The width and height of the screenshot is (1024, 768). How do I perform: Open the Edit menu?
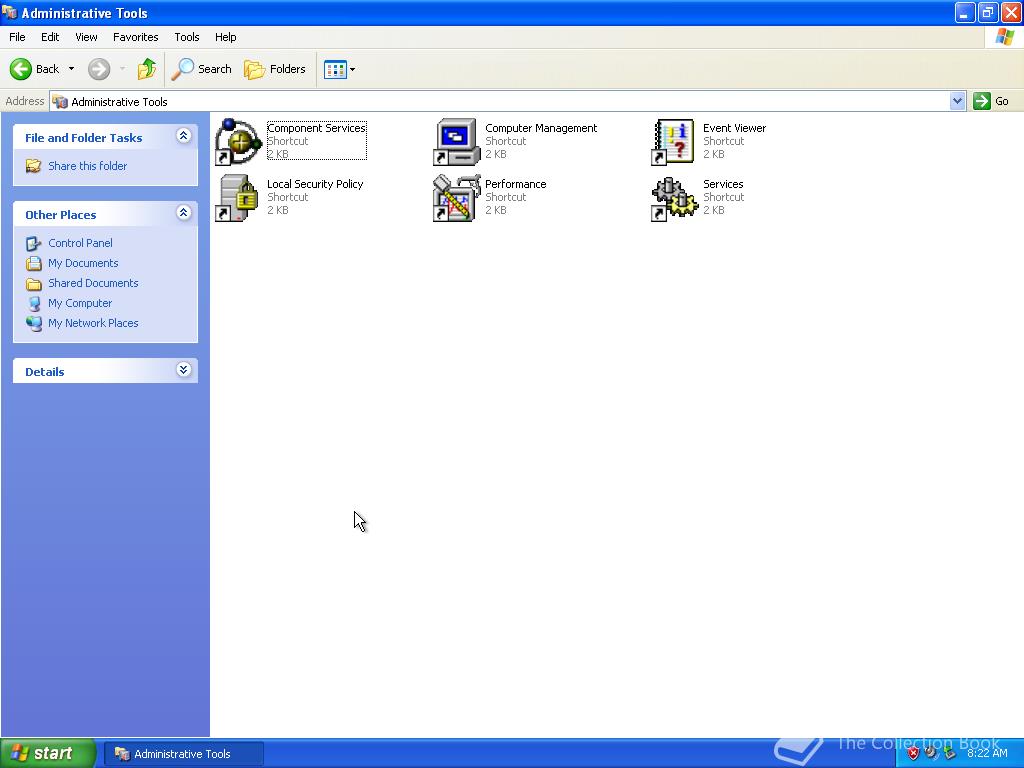50,37
